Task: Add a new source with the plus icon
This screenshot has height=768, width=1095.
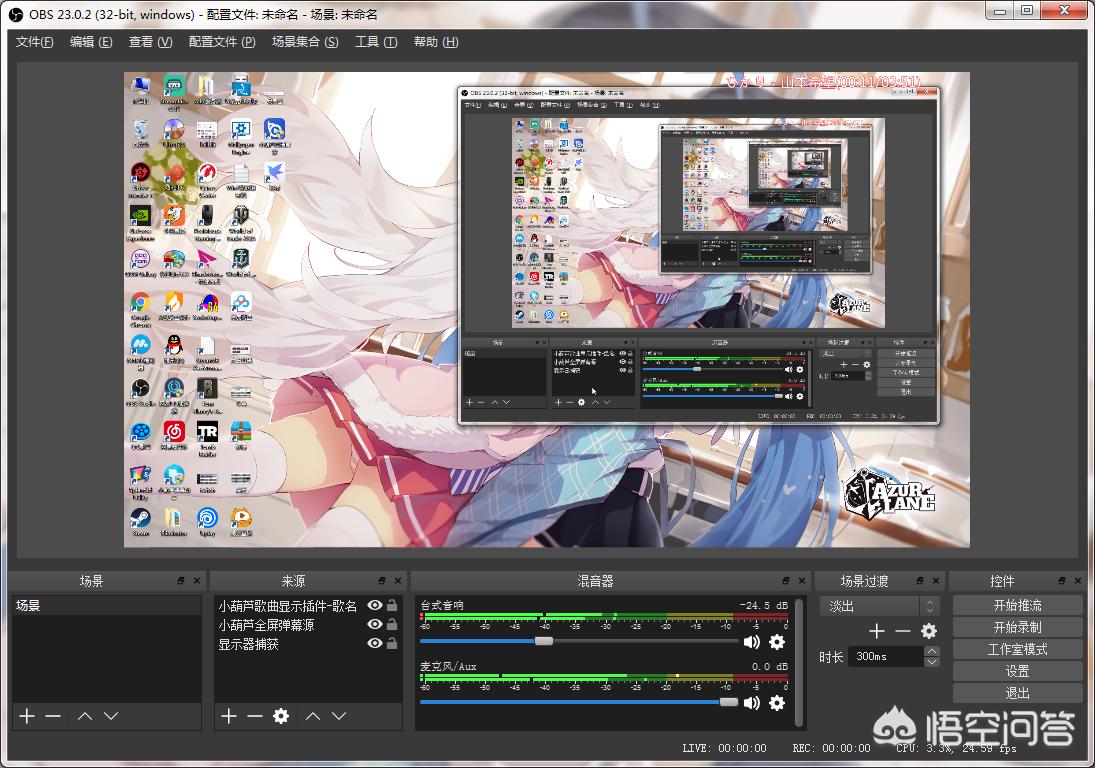Action: pyautogui.click(x=229, y=716)
